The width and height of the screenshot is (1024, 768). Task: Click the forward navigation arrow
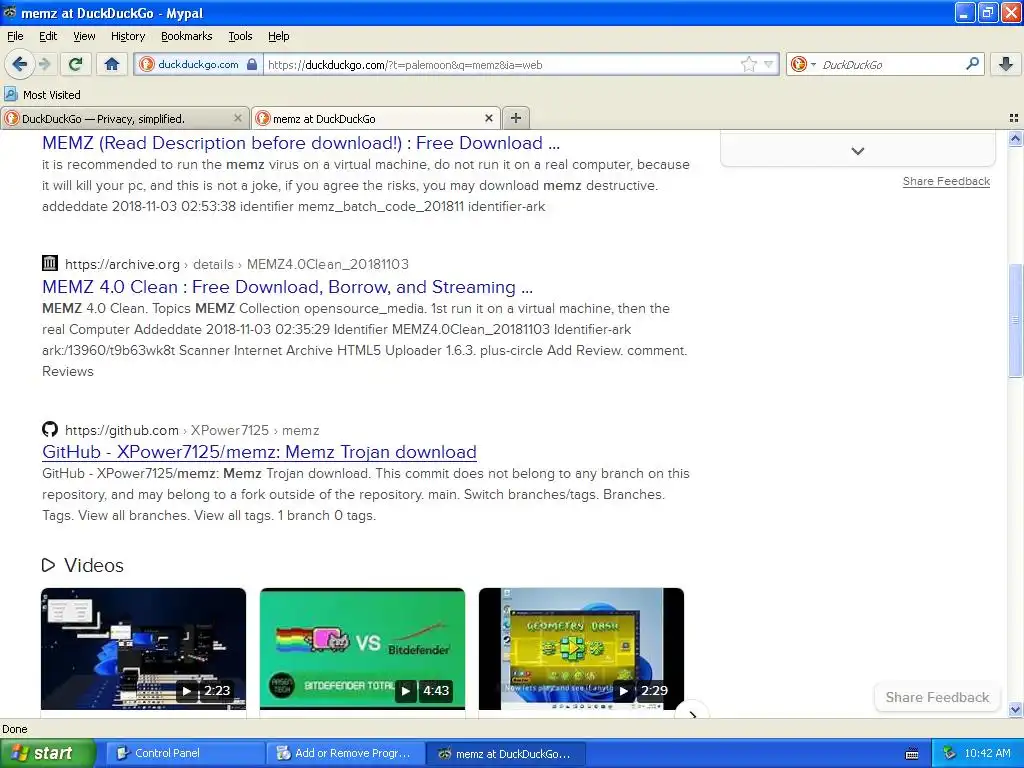[44, 64]
